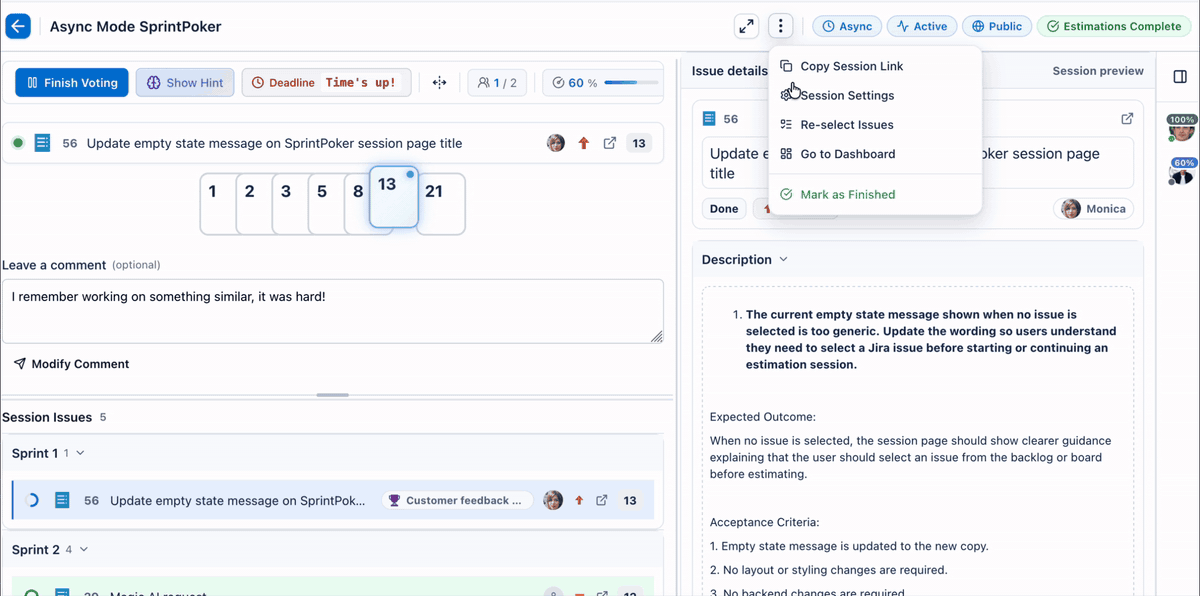Open Session Settings from menu

click(x=875, y=95)
